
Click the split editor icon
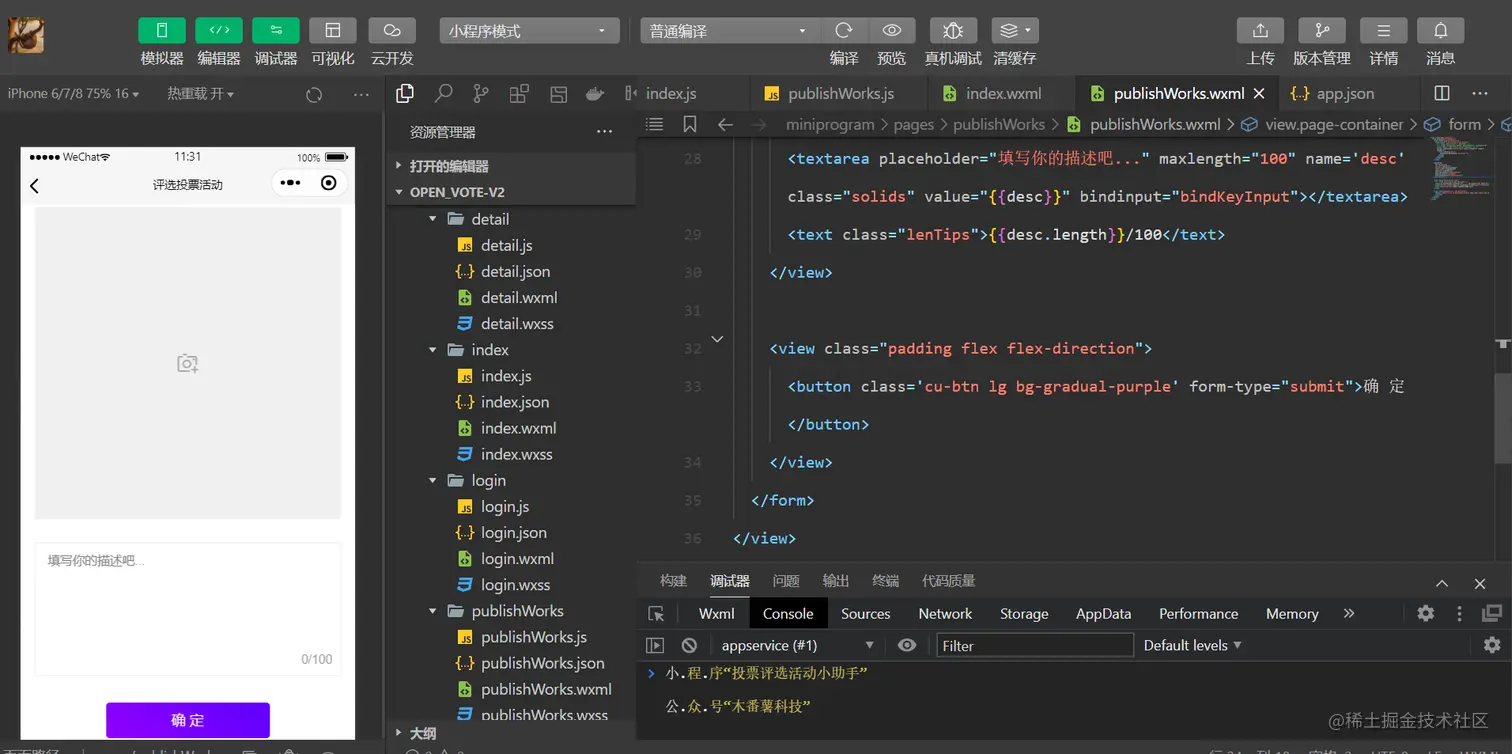1442,93
